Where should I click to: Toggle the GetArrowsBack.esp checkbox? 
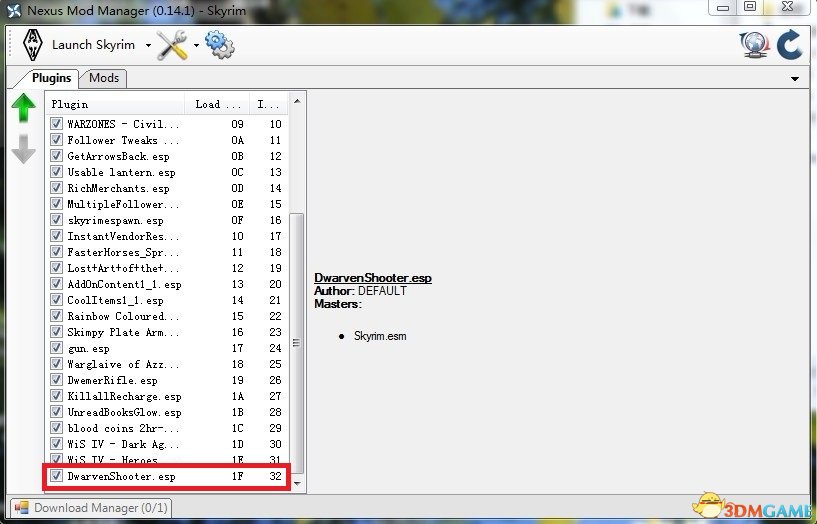[x=56, y=156]
